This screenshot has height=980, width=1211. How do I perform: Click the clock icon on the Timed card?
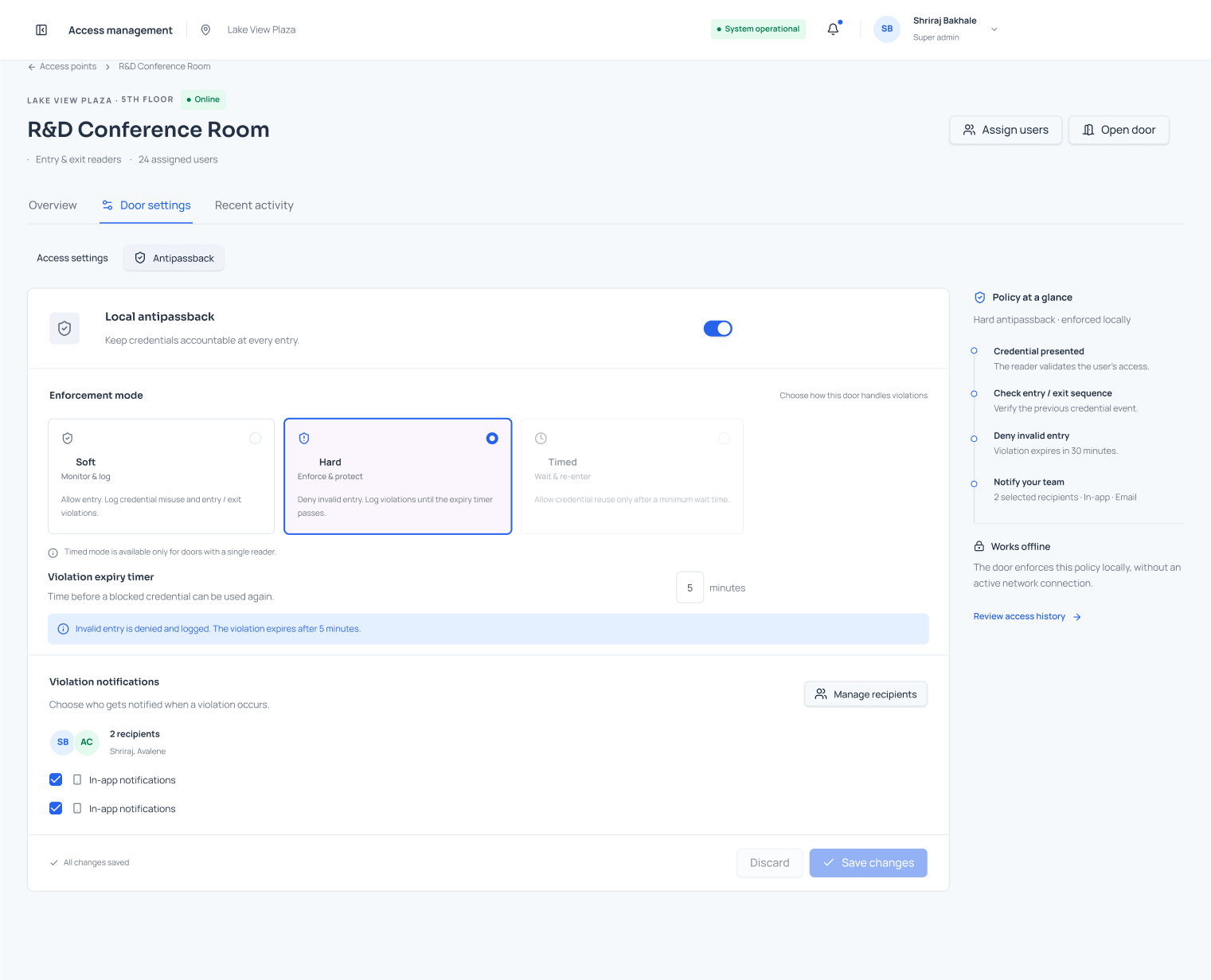pyautogui.click(x=541, y=439)
